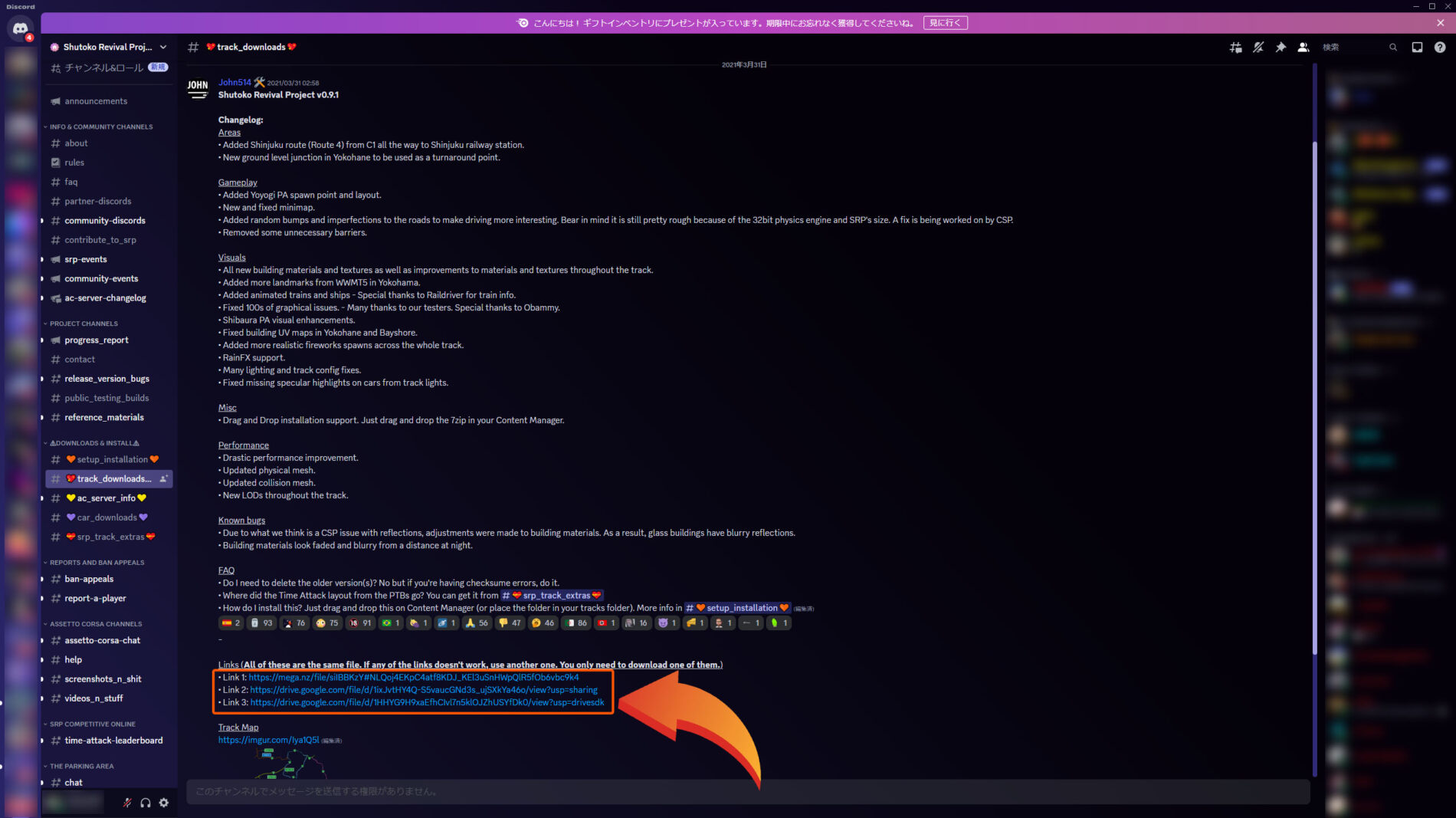
Task: Open the faq channel
Action: click(x=109, y=182)
